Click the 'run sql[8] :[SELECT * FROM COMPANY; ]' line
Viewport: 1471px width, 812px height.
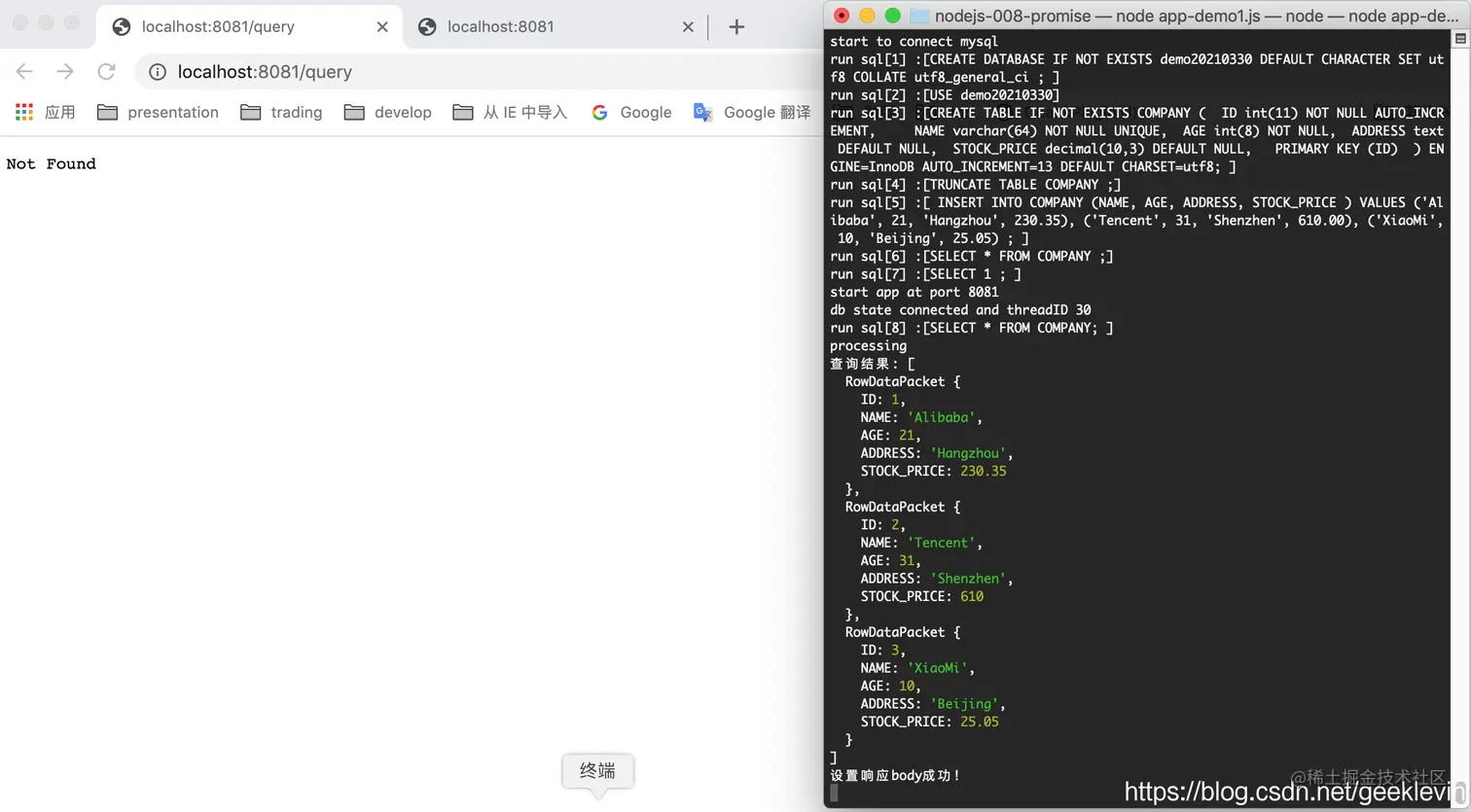(972, 328)
